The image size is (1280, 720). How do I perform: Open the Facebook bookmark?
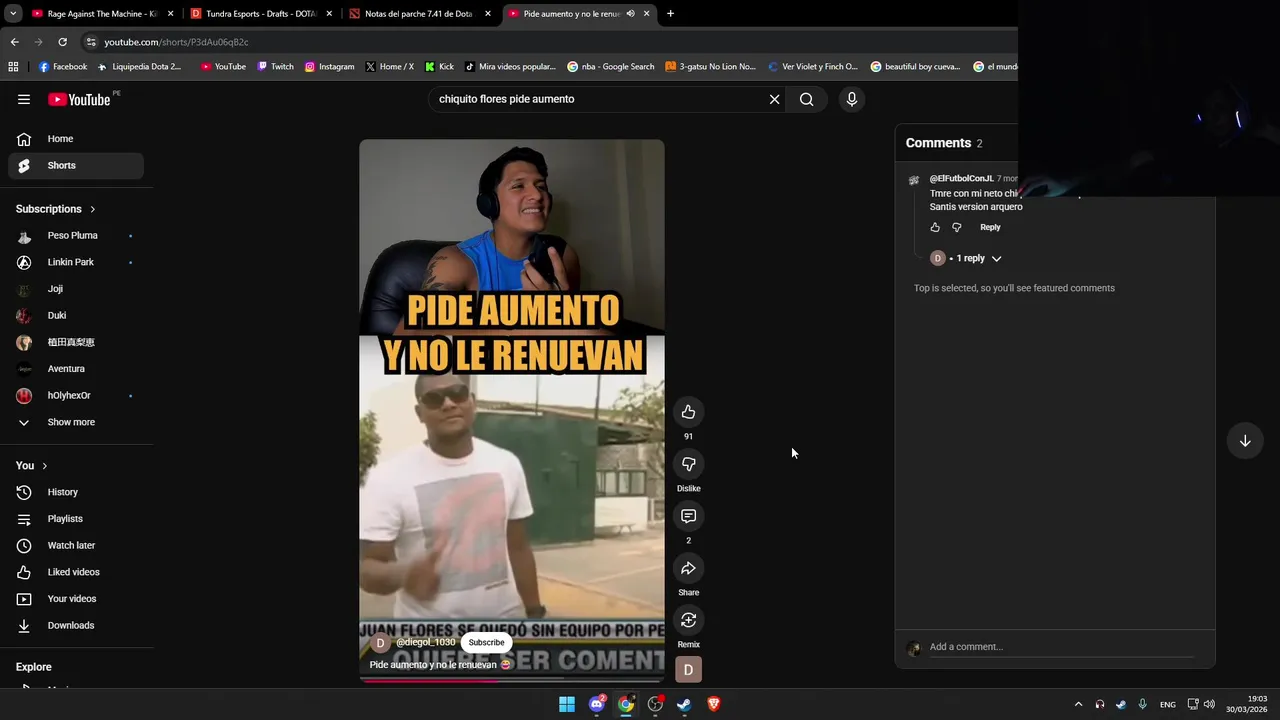pyautogui.click(x=63, y=67)
